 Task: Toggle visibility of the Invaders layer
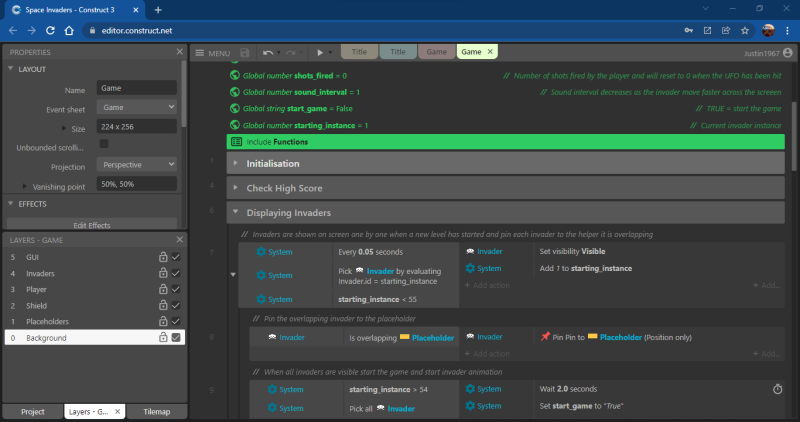[176, 274]
